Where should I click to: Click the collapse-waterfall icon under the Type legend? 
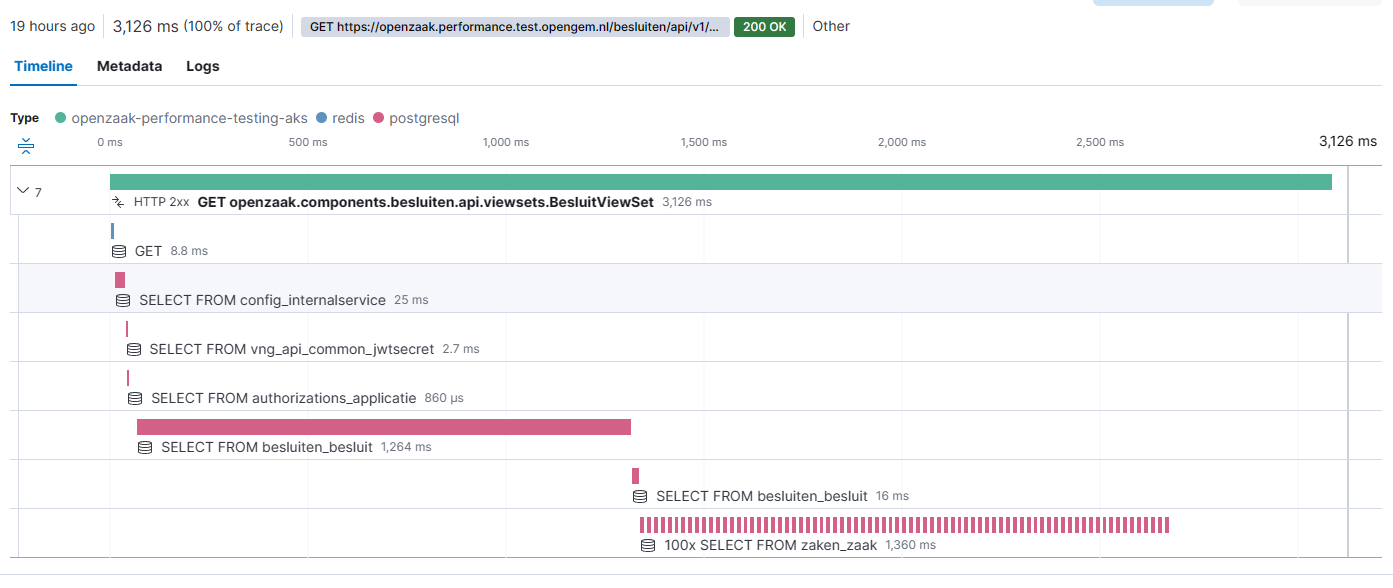coord(25,146)
